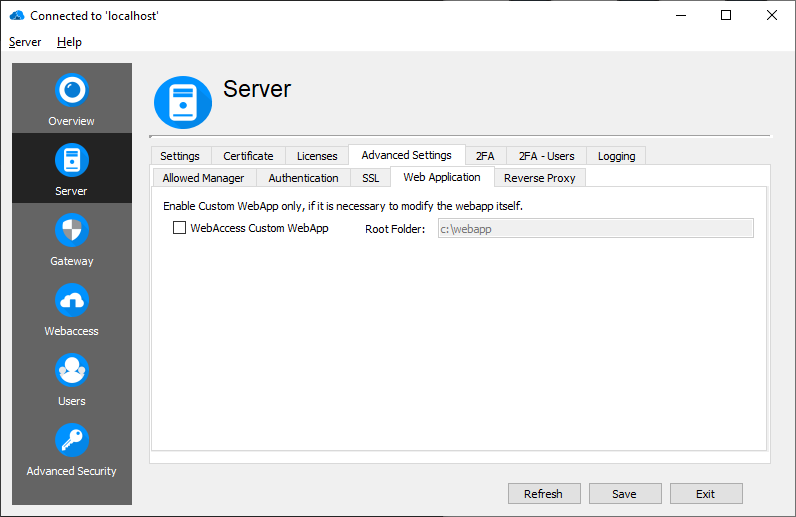The image size is (796, 517).
Task: Minimize the window
Action: tap(681, 15)
